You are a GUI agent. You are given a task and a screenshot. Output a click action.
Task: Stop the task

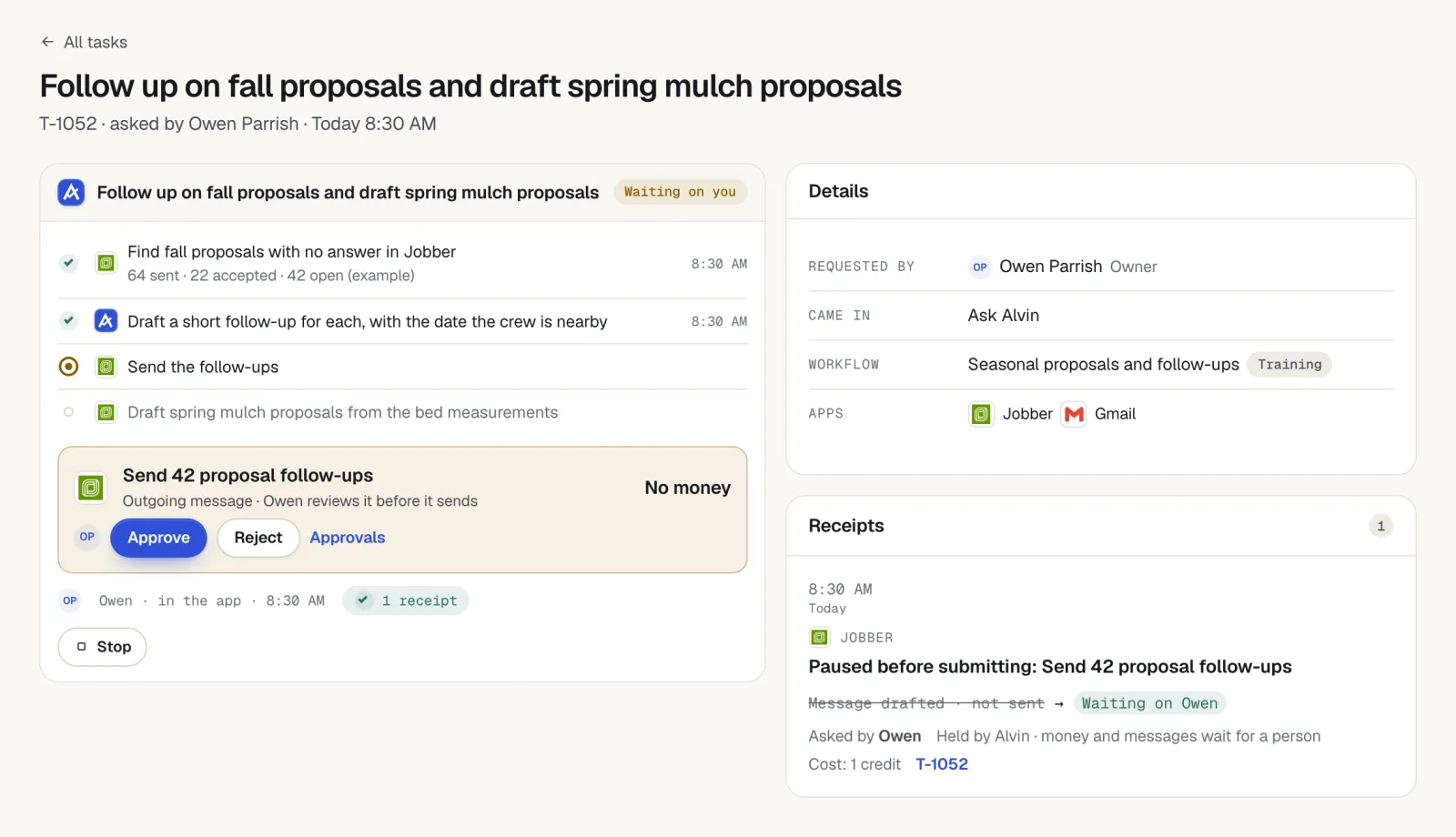[x=103, y=647]
